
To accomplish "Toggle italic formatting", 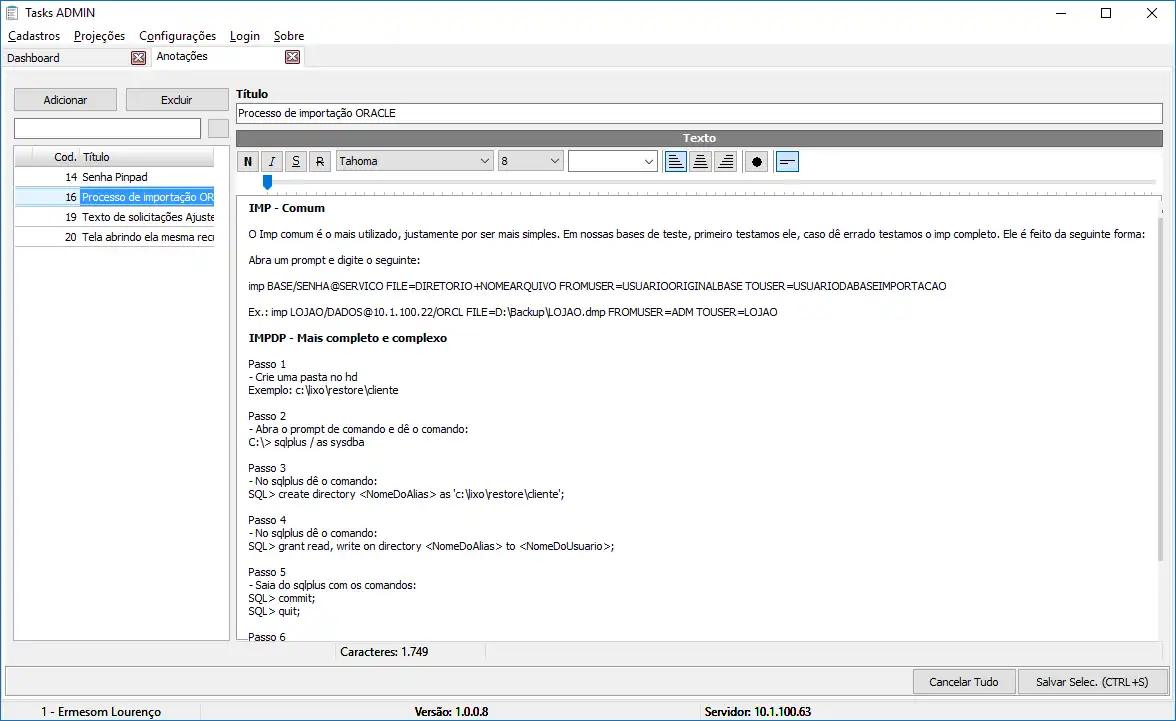I will pos(272,161).
